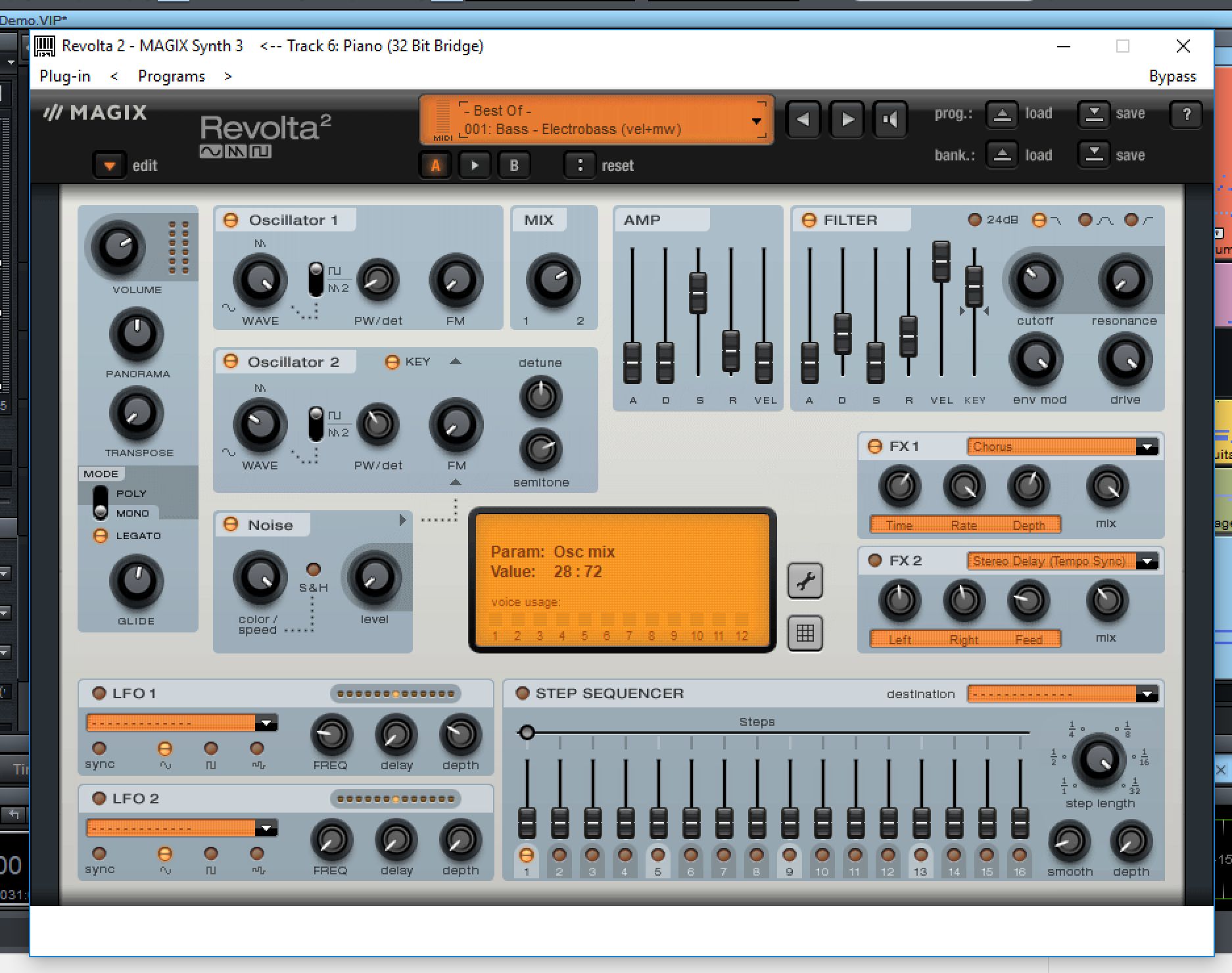1232x973 pixels.
Task: Open help with the question mark button
Action: pos(1187,114)
